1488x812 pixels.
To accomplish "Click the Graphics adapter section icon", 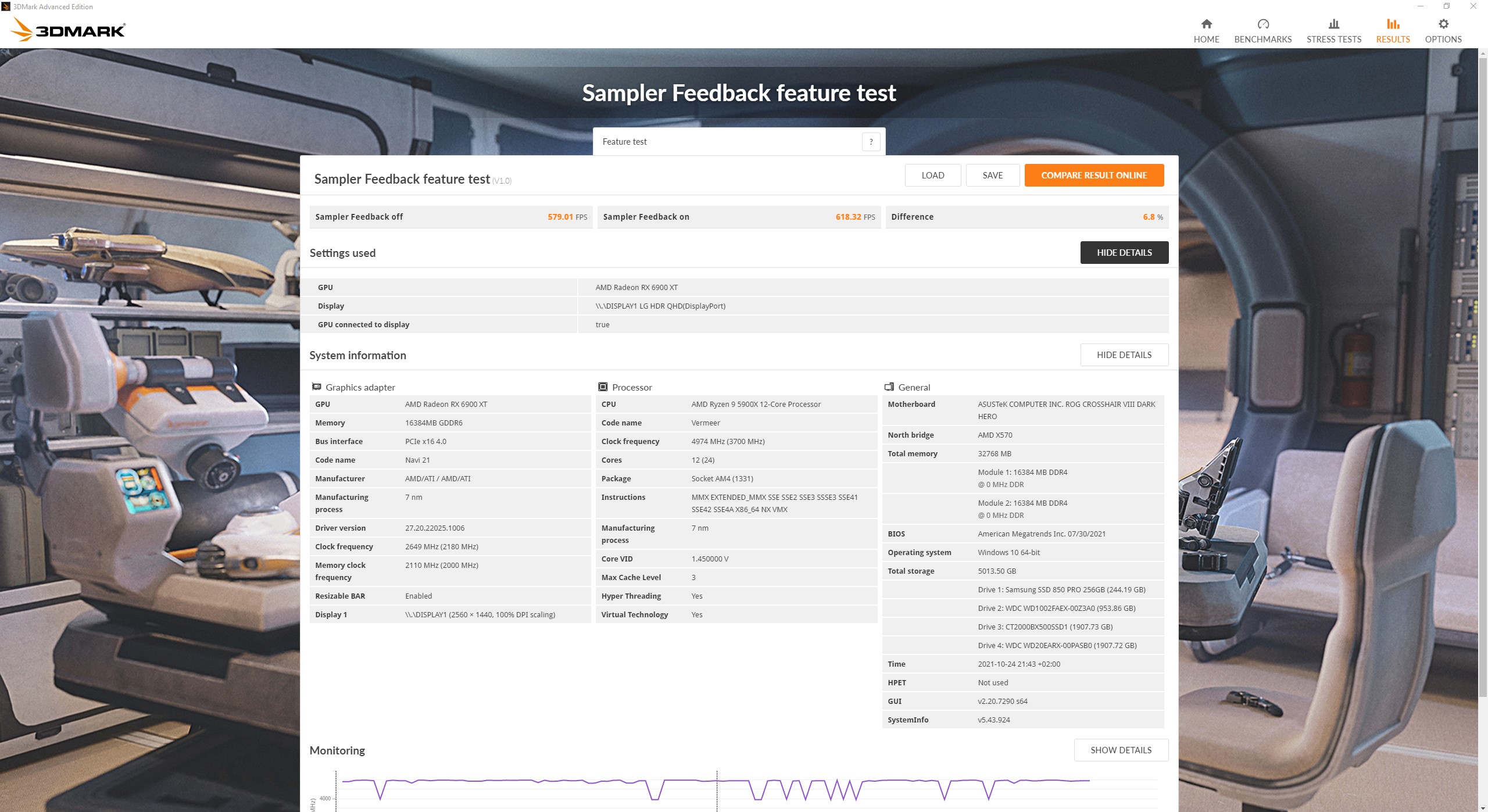I will pyautogui.click(x=317, y=387).
